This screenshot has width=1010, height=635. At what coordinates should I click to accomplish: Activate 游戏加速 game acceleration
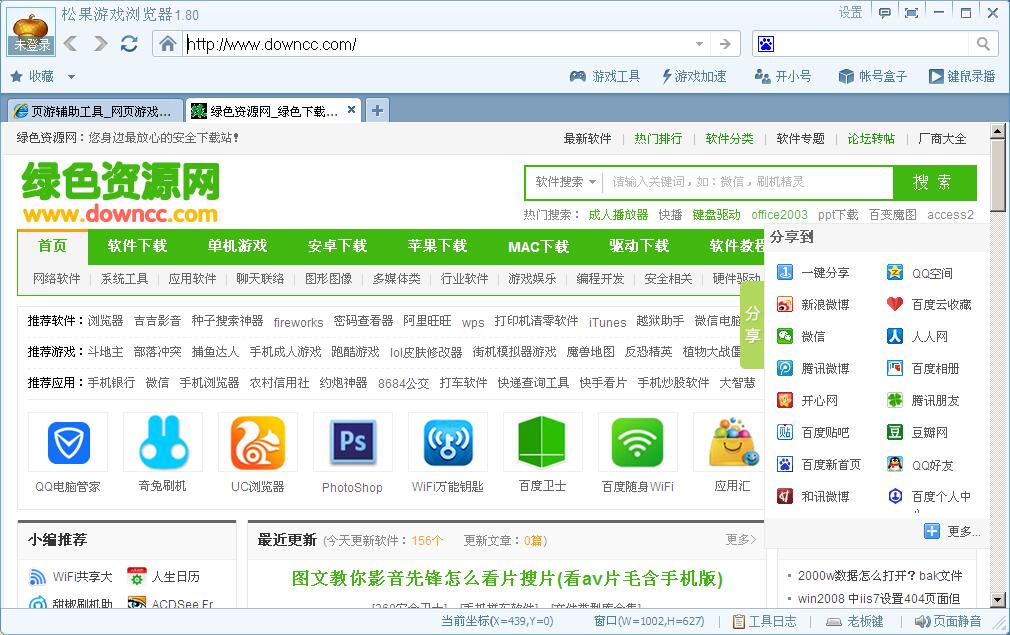696,75
